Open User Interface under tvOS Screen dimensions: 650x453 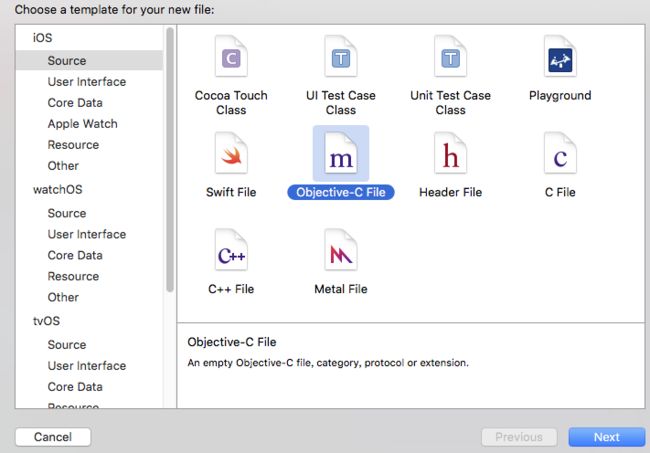coord(87,366)
